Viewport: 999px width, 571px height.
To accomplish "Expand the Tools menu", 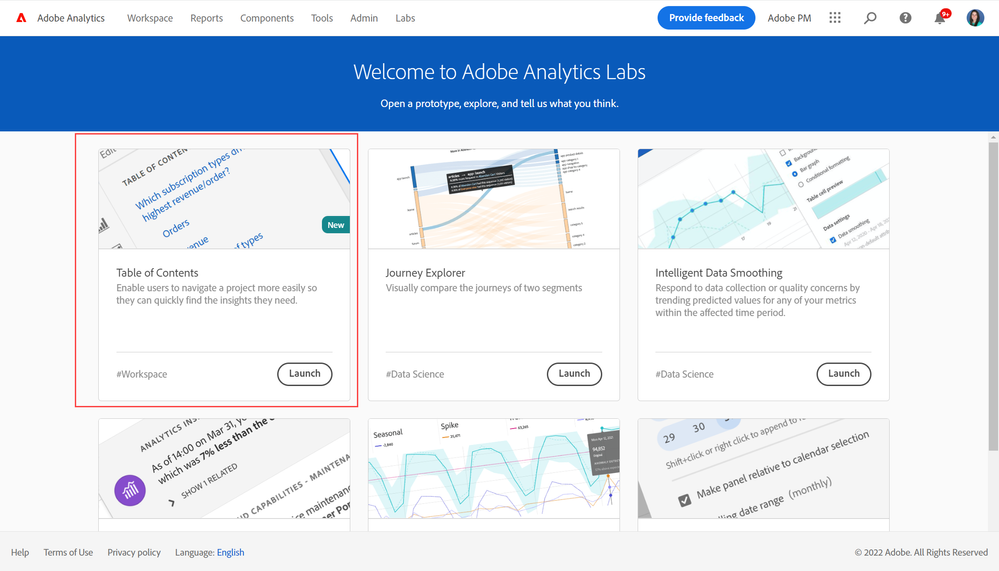I will click(x=322, y=18).
